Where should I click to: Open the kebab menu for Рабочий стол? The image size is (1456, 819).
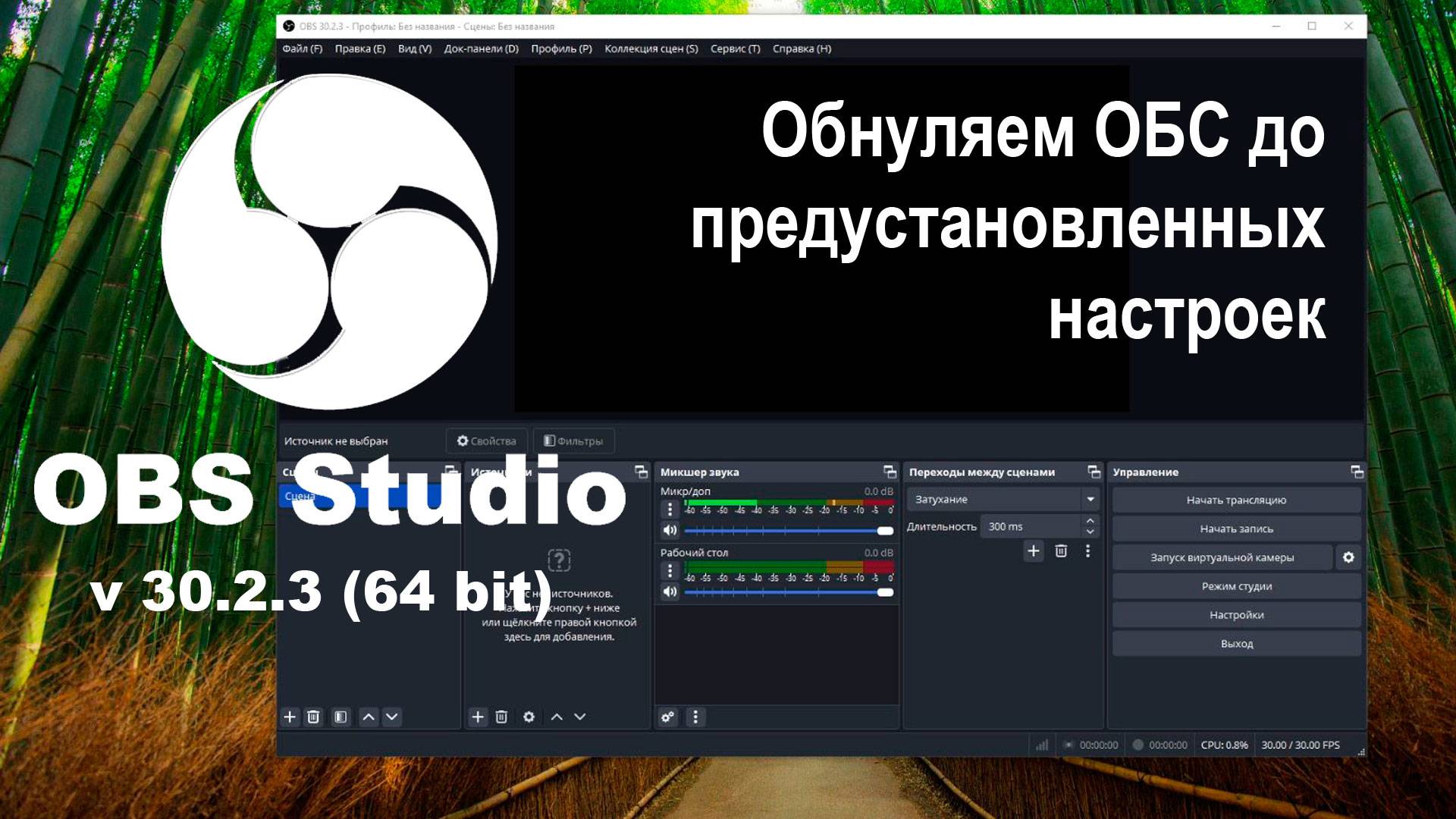[x=669, y=571]
